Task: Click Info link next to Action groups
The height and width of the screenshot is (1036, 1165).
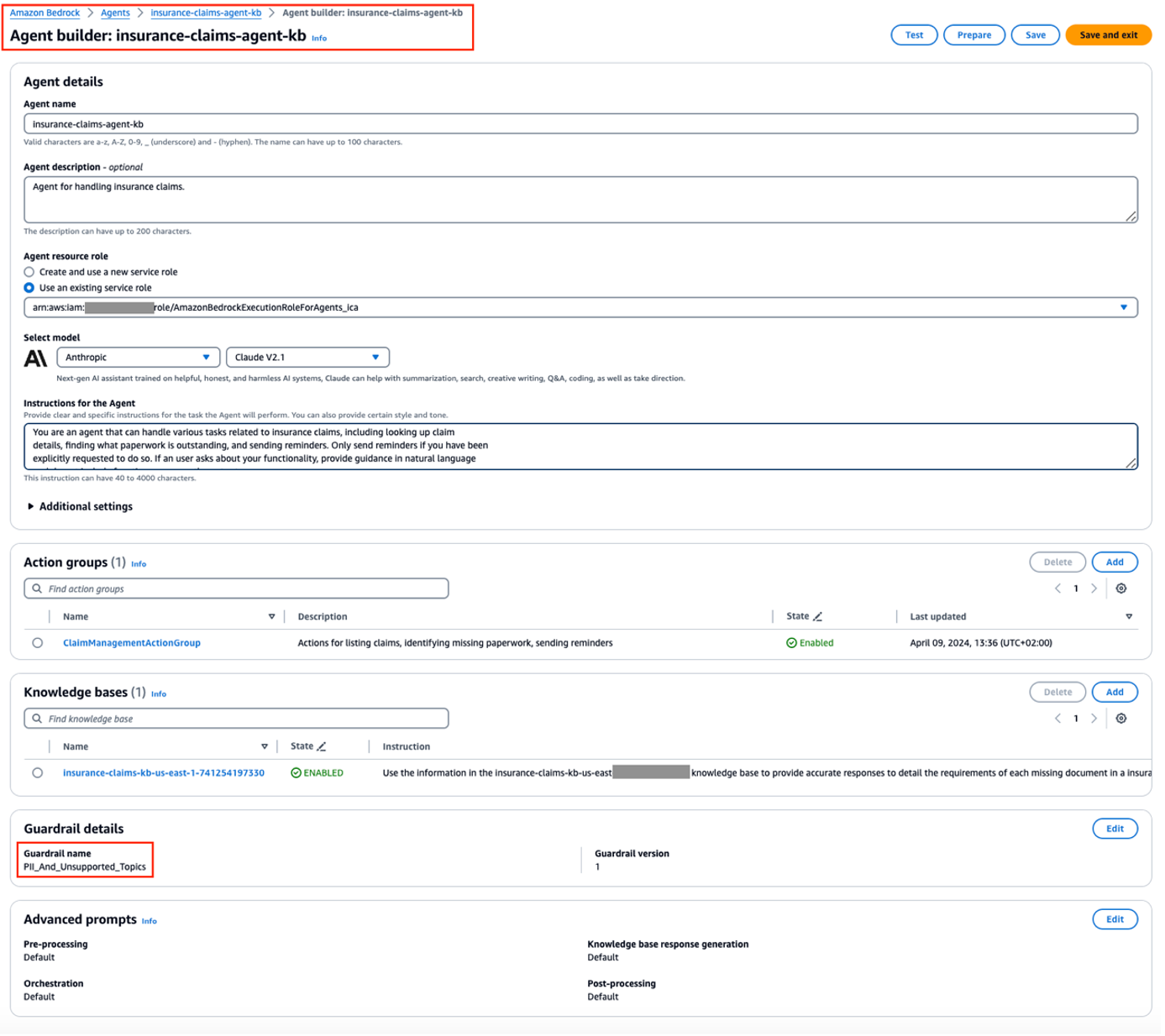Action: point(139,564)
